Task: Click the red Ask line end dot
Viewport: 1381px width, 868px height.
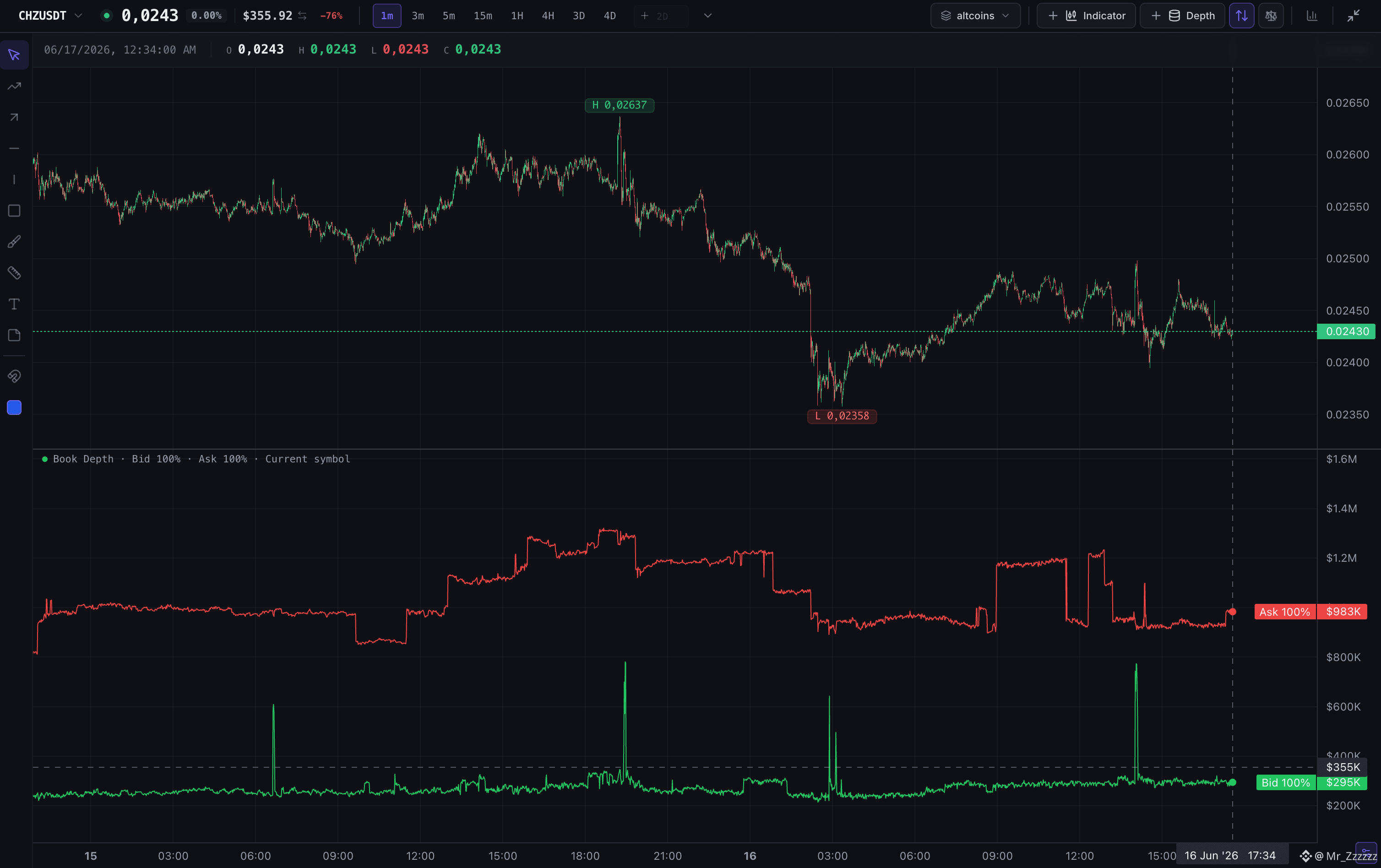Action: (x=1233, y=612)
